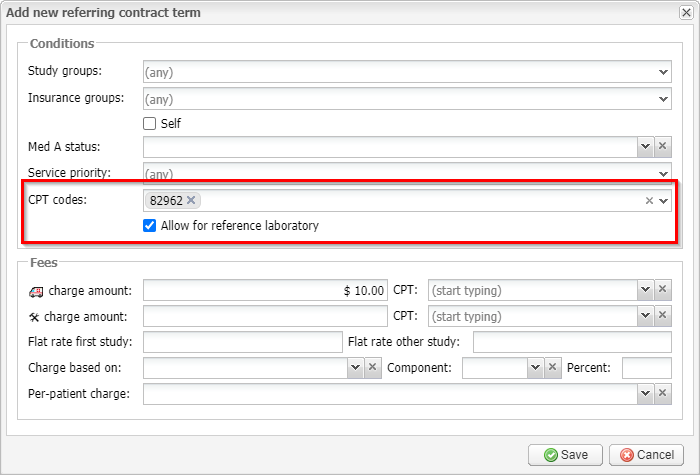Screen dimensions: 700x475
Task: Expand the Component dropdown arrow
Action: [x=535, y=368]
